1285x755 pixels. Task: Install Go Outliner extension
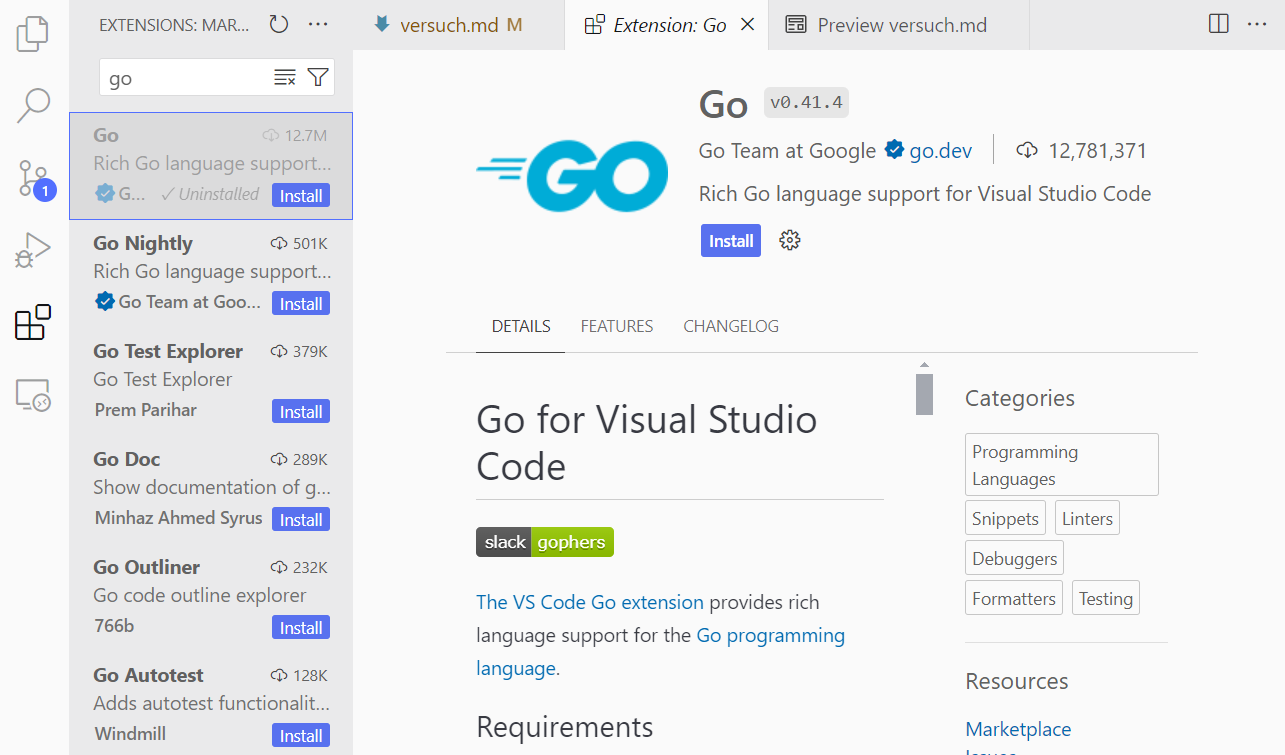[x=301, y=628]
